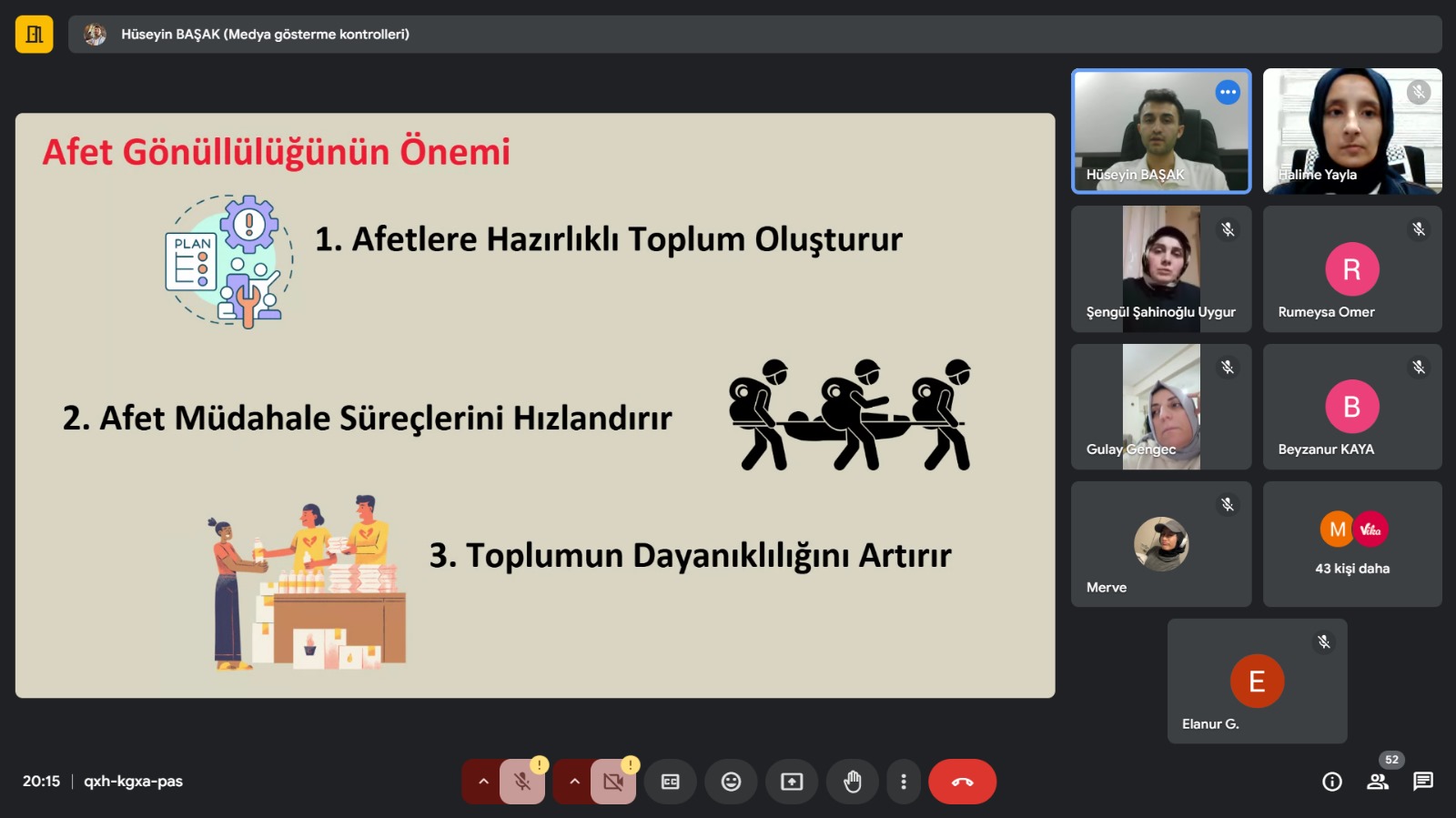Open the emoji reactions button

tap(731, 782)
